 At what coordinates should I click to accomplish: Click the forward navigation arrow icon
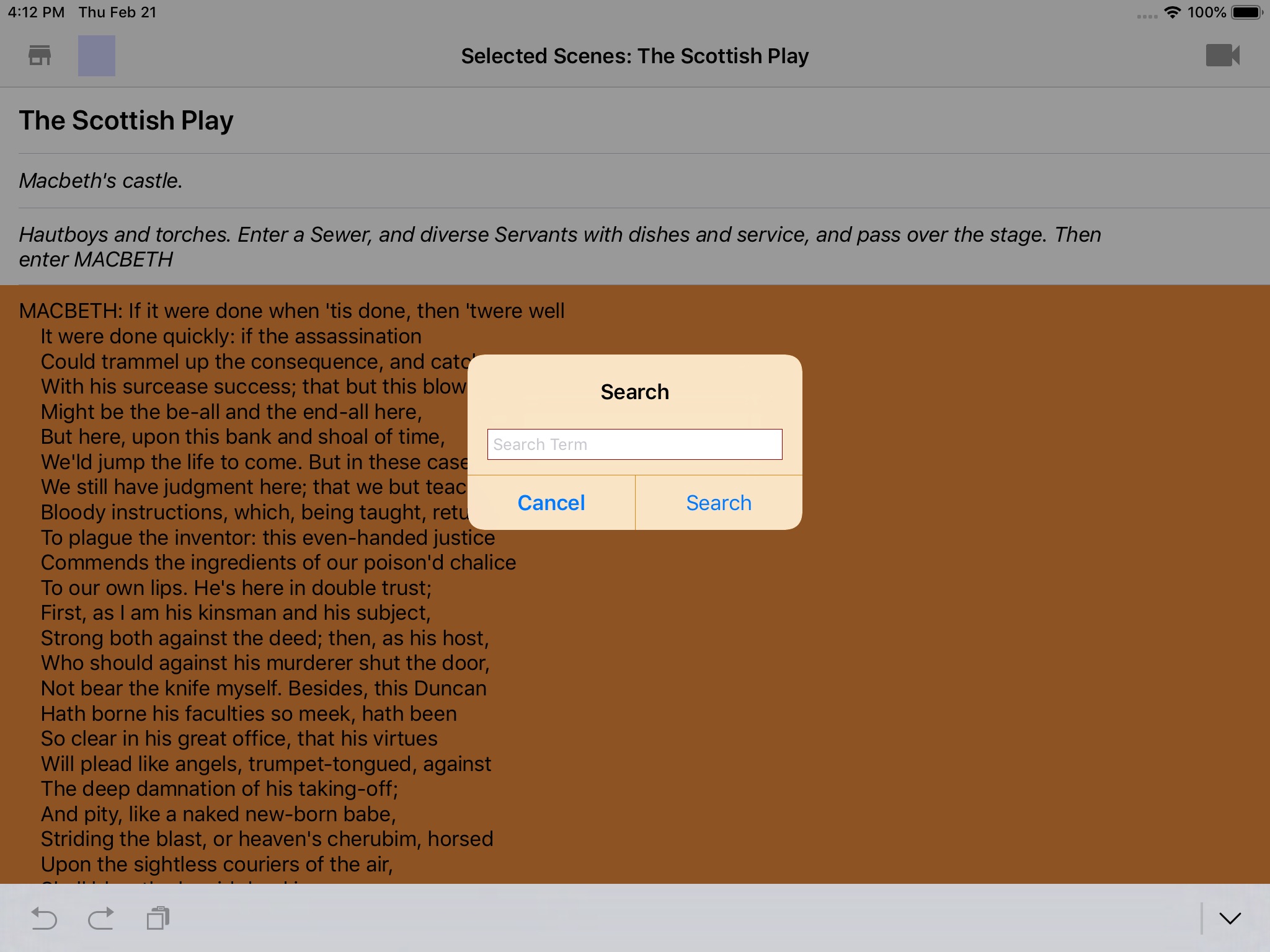click(x=100, y=916)
